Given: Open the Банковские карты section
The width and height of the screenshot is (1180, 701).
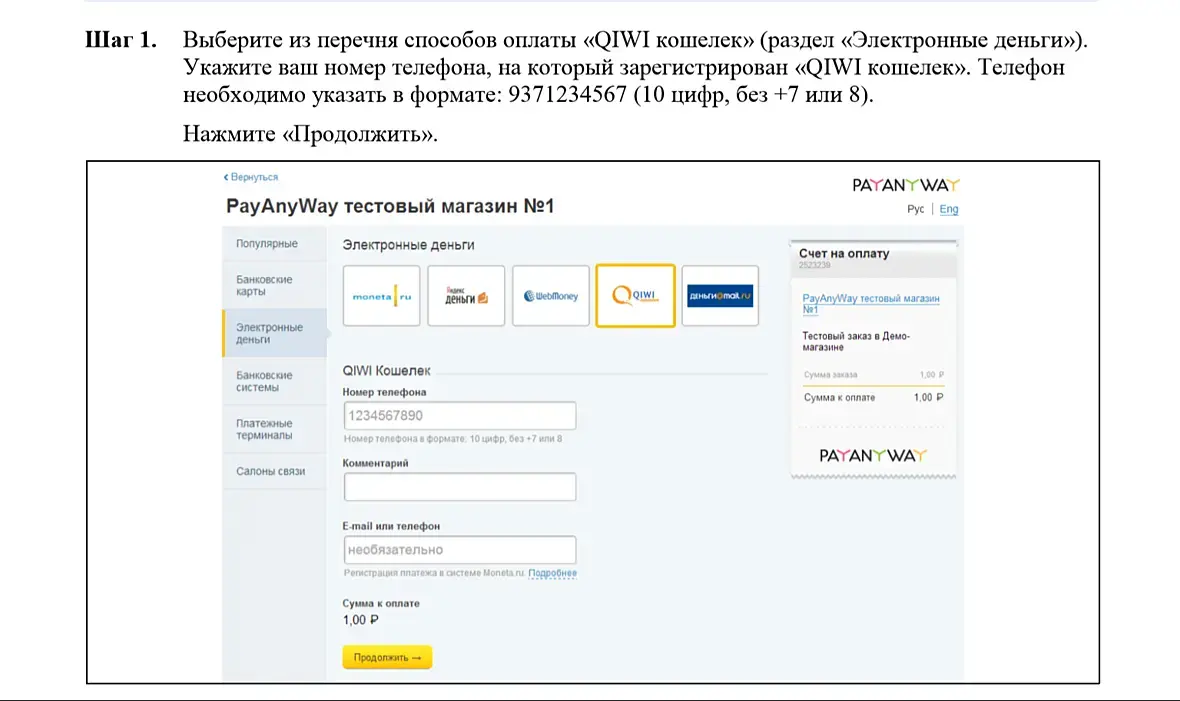Looking at the screenshot, I should 275,285.
